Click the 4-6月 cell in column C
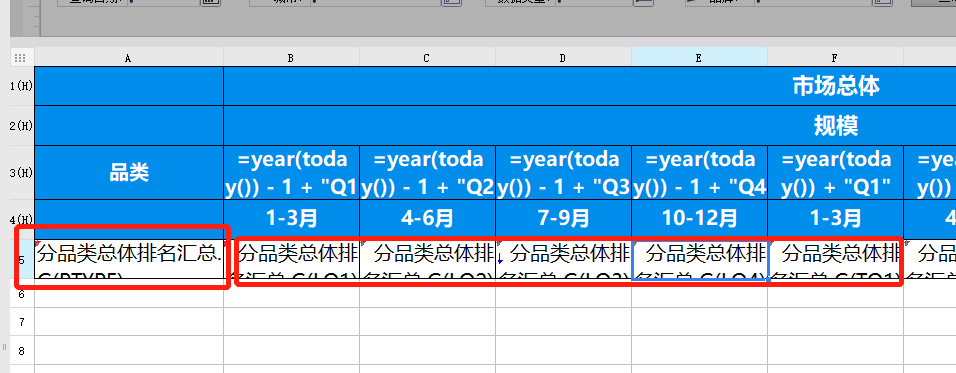The image size is (956, 373). click(x=427, y=219)
